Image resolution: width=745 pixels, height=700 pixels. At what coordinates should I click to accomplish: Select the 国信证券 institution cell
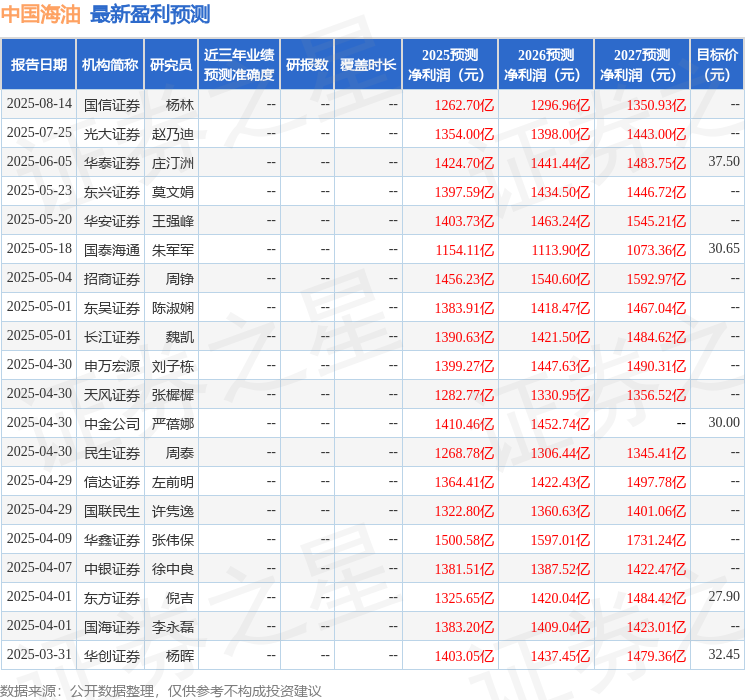coord(112,105)
